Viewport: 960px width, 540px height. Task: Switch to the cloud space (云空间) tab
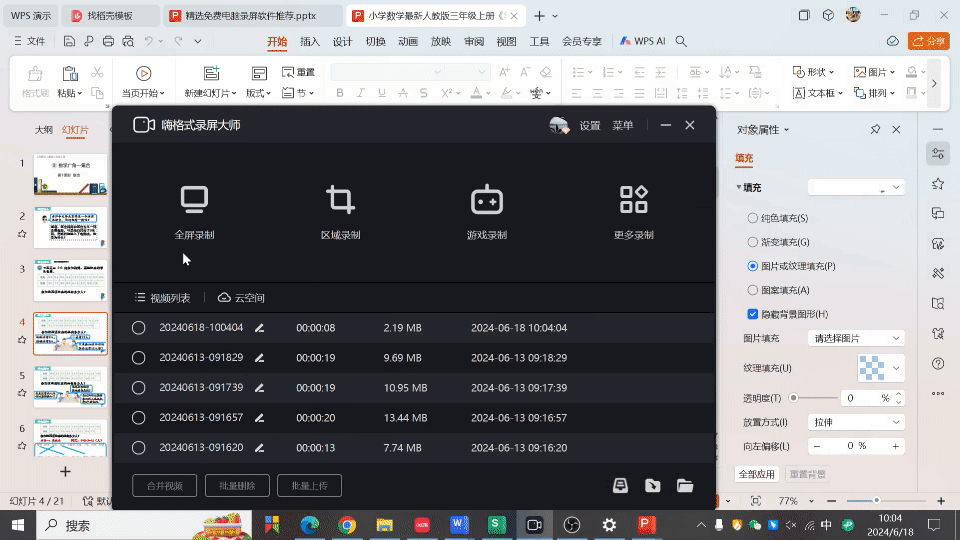[x=241, y=298]
